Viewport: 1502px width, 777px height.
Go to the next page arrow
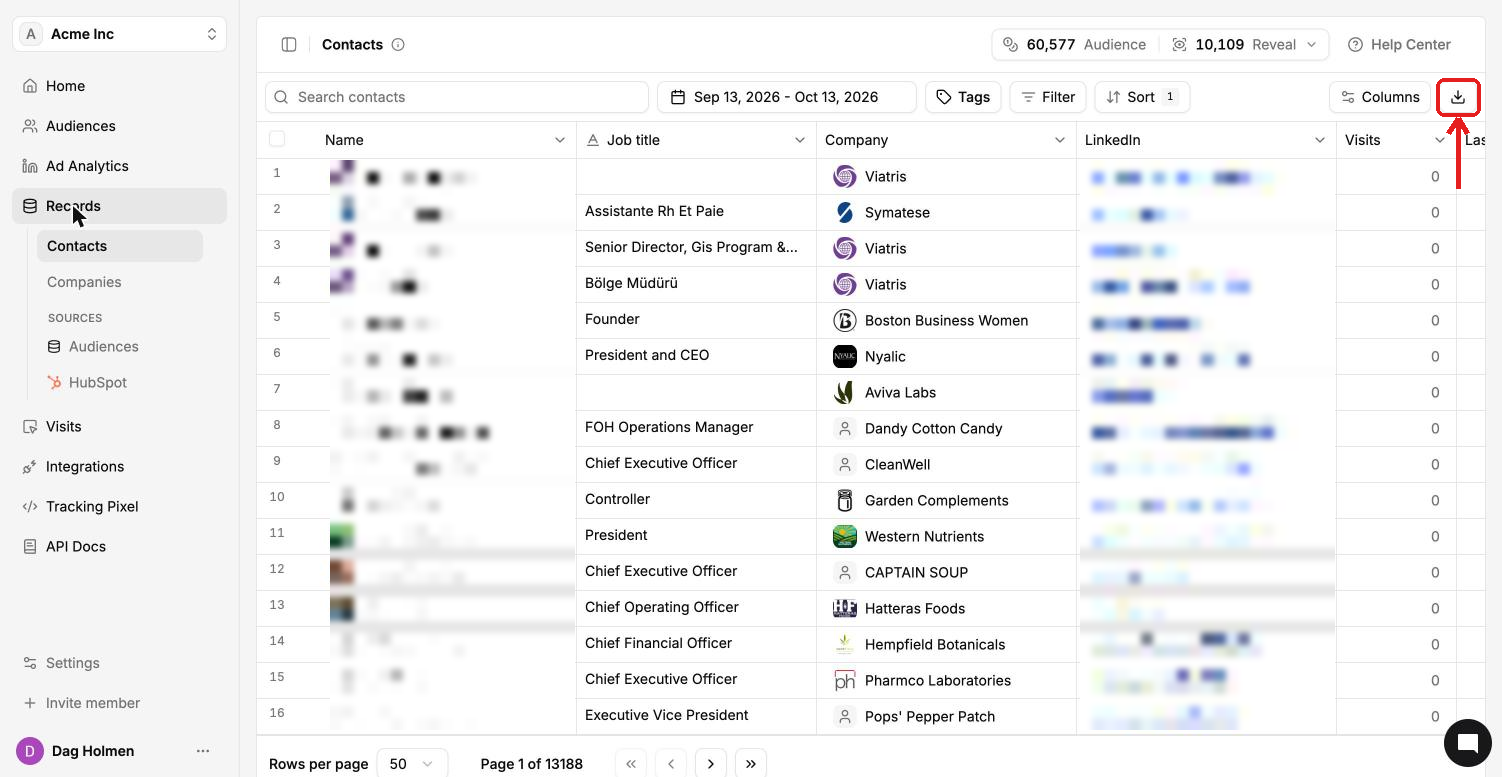(711, 764)
